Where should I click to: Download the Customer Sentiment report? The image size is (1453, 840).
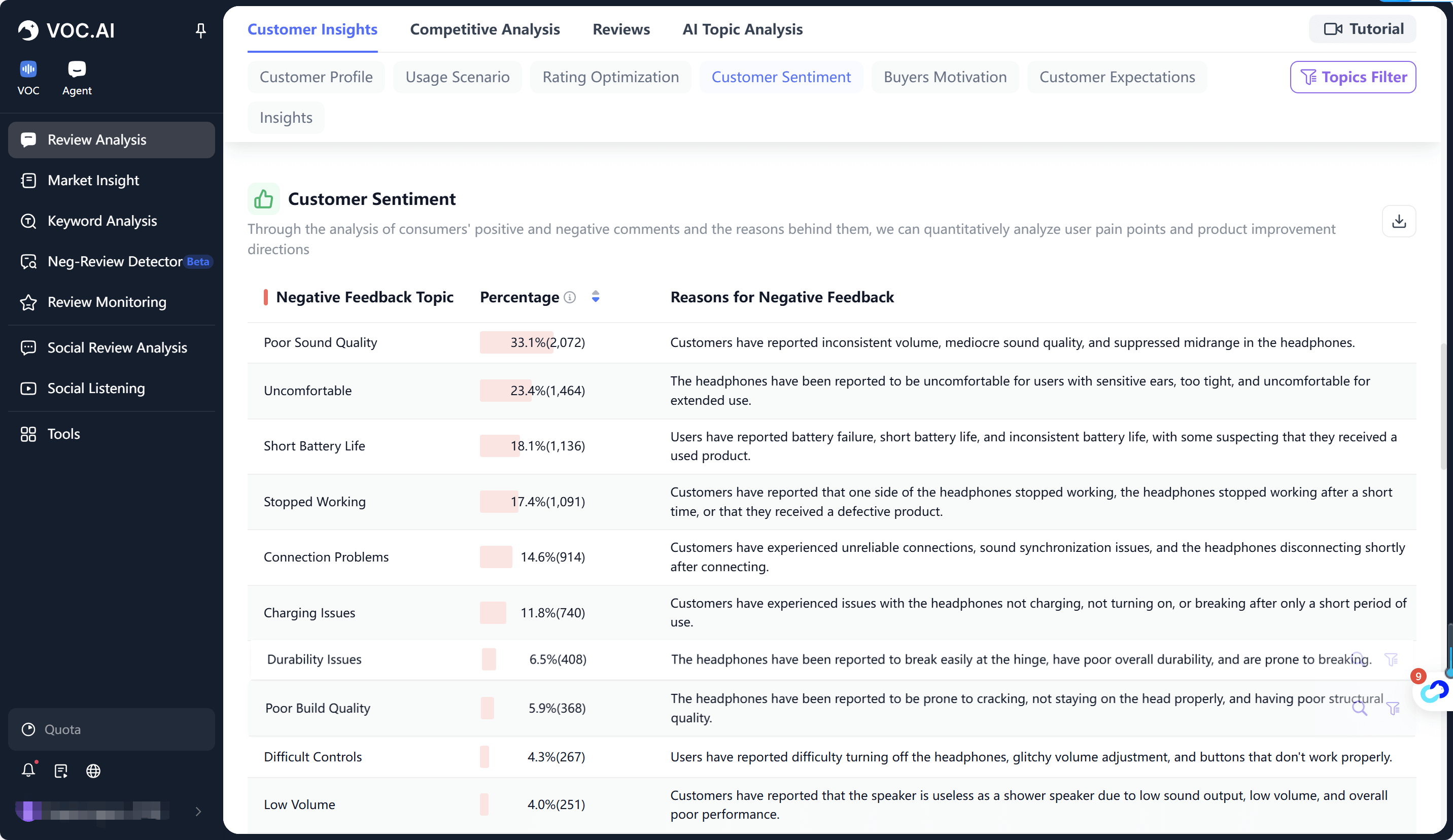(x=1398, y=221)
